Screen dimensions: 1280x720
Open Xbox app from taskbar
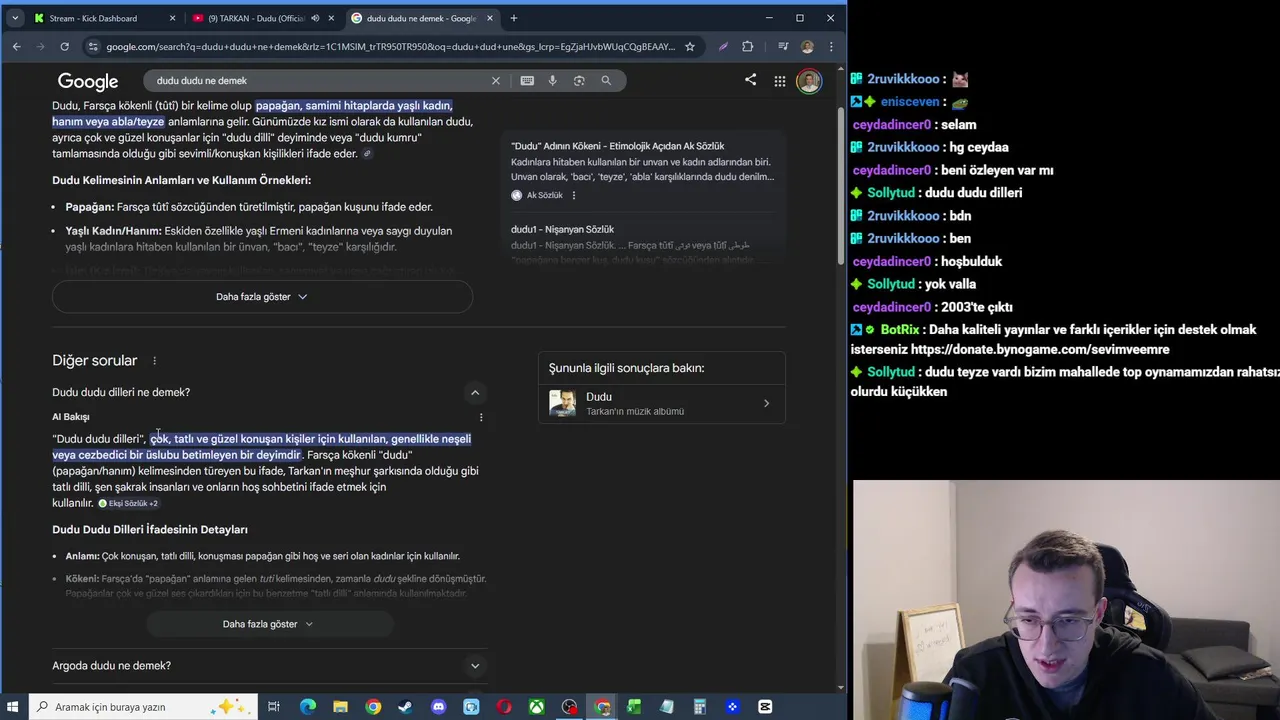(x=536, y=707)
